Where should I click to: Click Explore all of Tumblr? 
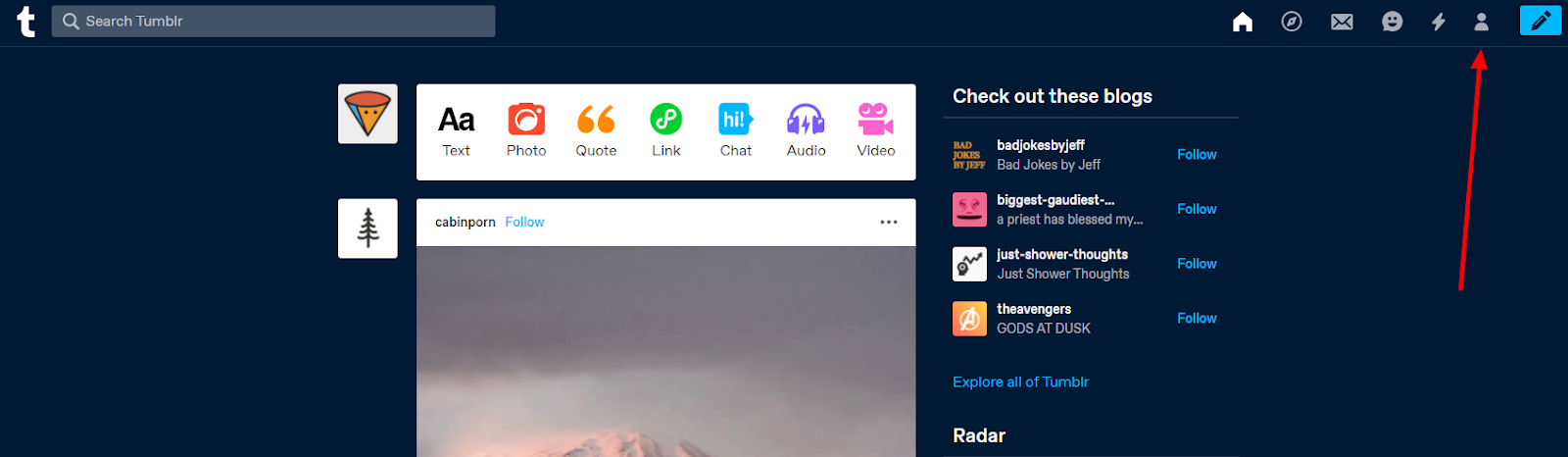pyautogui.click(x=1020, y=381)
